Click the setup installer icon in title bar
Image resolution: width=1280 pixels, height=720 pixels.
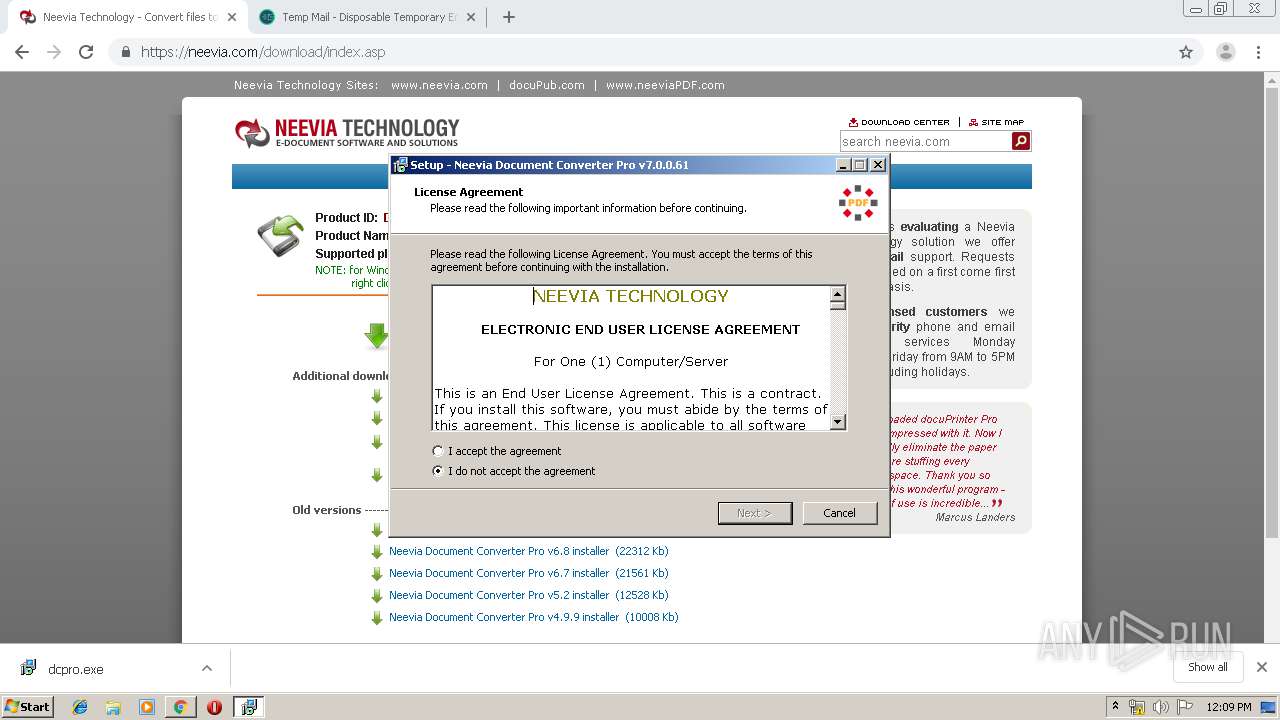point(400,165)
